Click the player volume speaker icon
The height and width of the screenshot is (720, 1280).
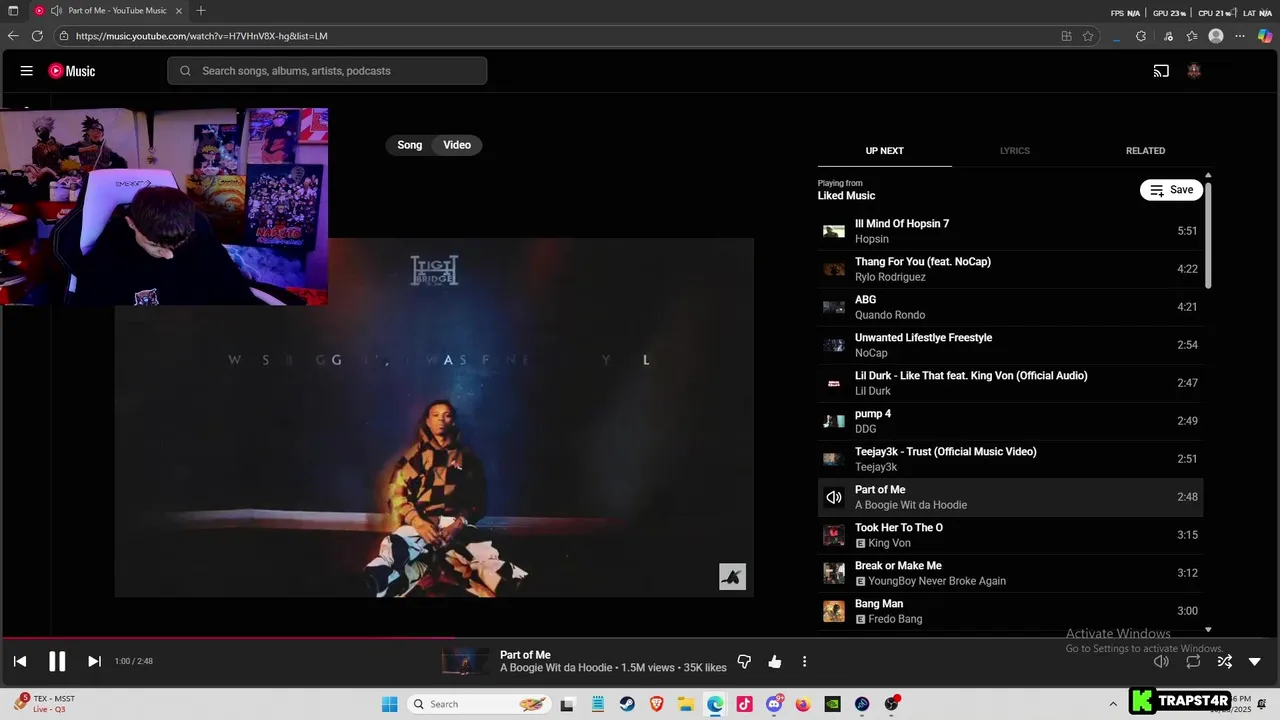coord(1161,661)
